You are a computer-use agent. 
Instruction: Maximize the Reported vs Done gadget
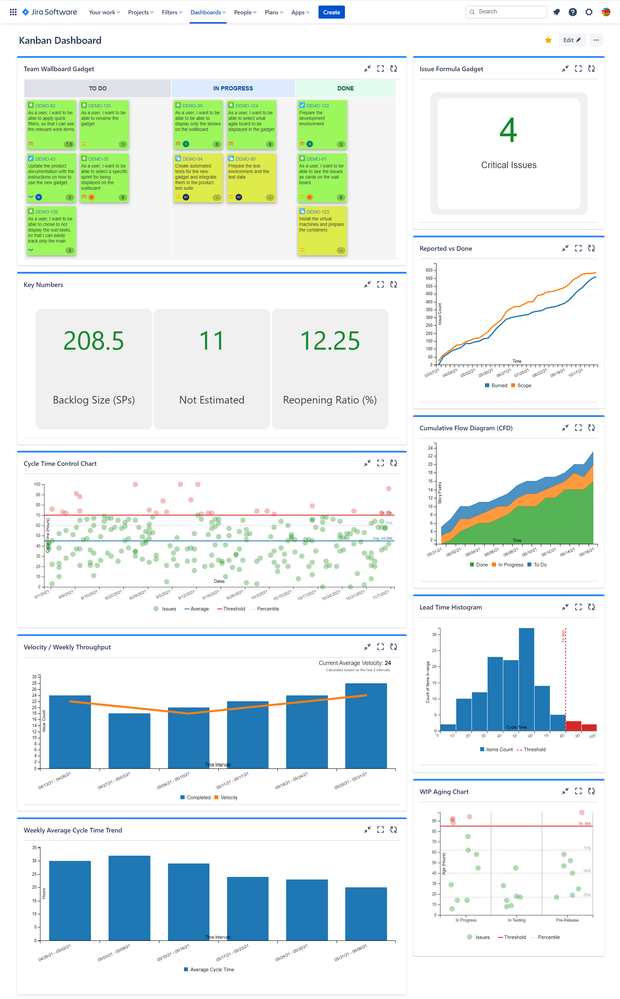(579, 248)
